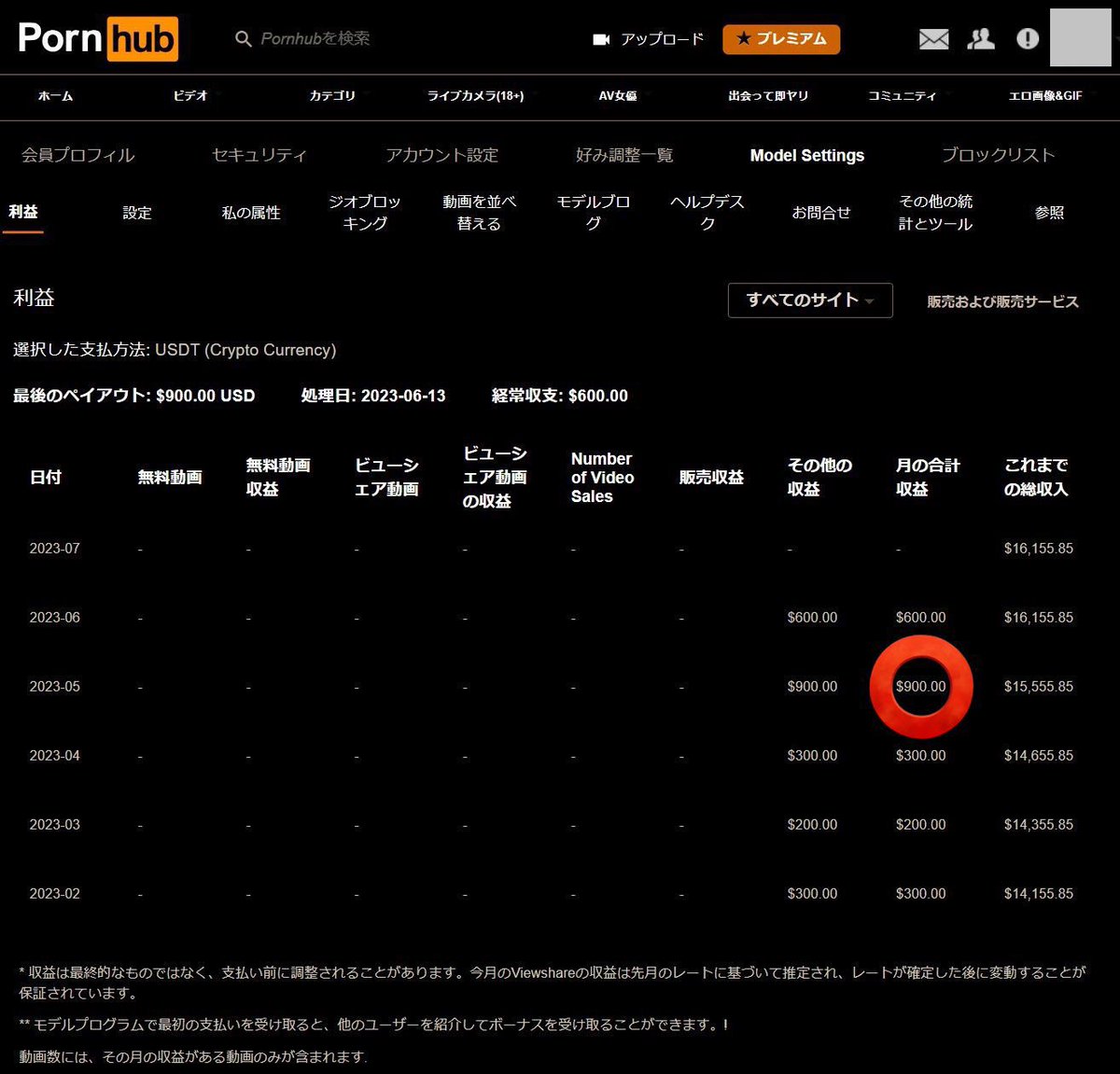Open the ヘルプデスク sub-tab
The height and width of the screenshot is (1074, 1120).
click(707, 213)
